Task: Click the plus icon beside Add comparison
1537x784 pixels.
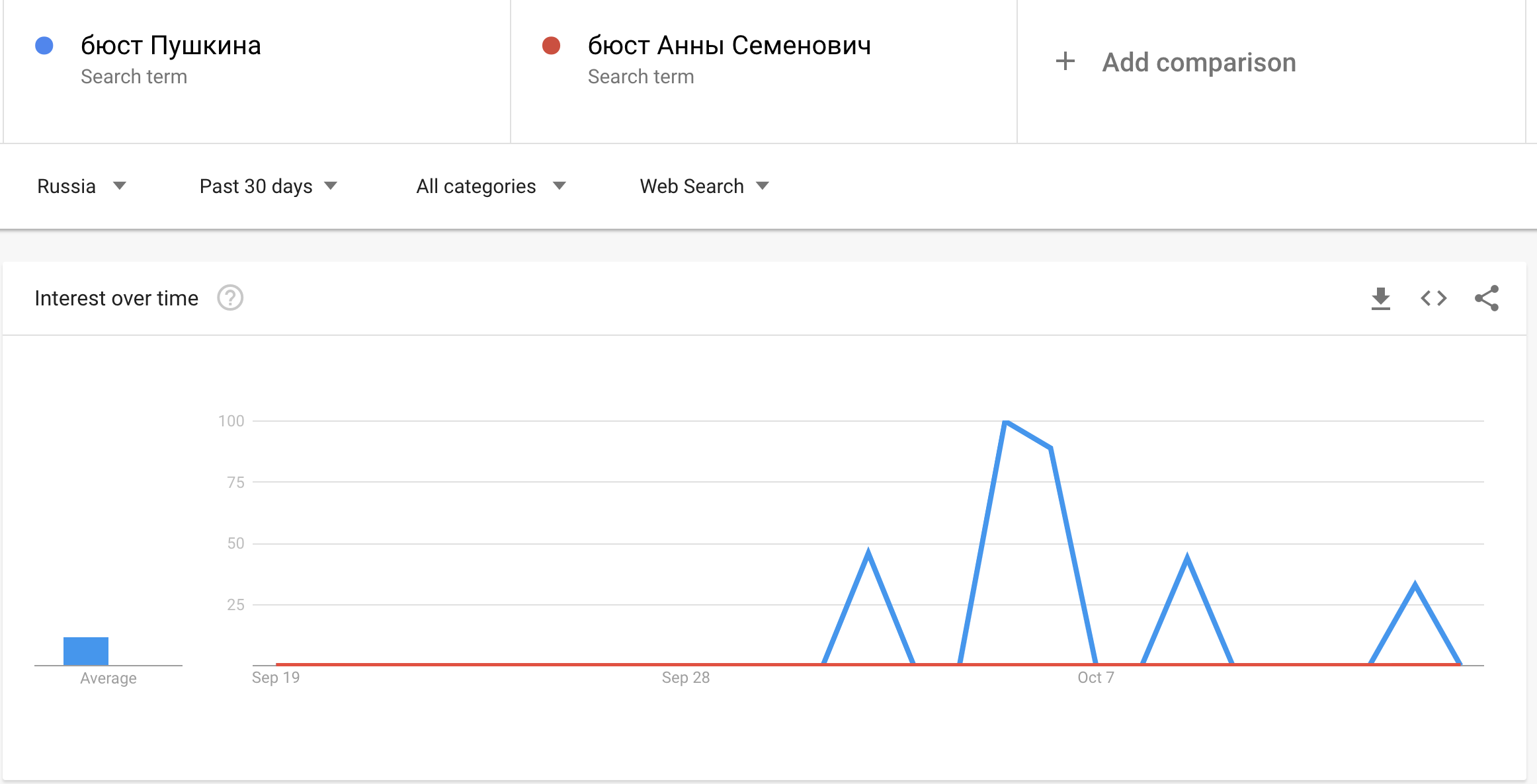Action: [1065, 61]
